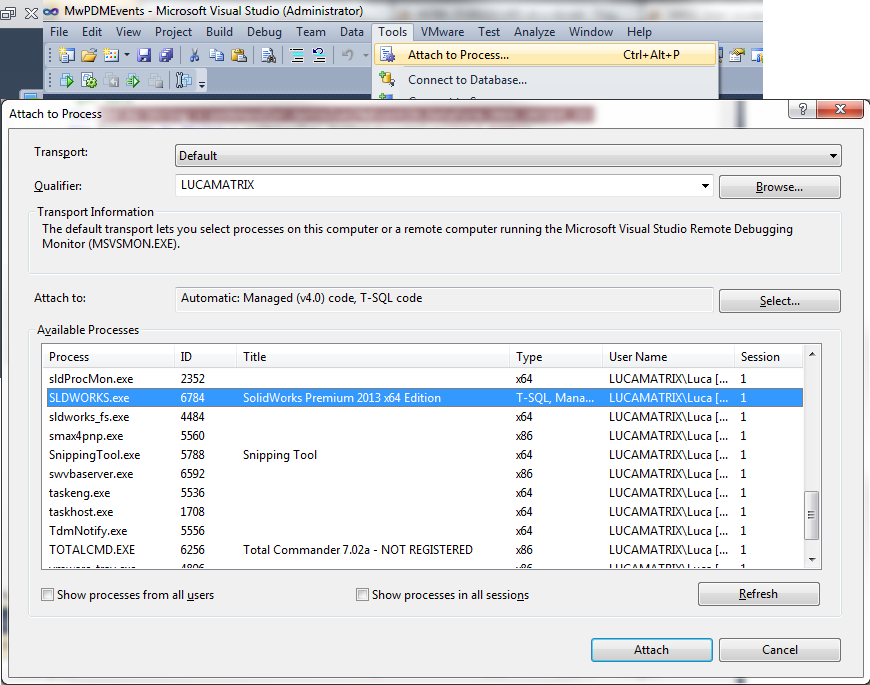The height and width of the screenshot is (685, 870).
Task: Click the restore window icon at top-left
Action: pyautogui.click(x=8, y=12)
